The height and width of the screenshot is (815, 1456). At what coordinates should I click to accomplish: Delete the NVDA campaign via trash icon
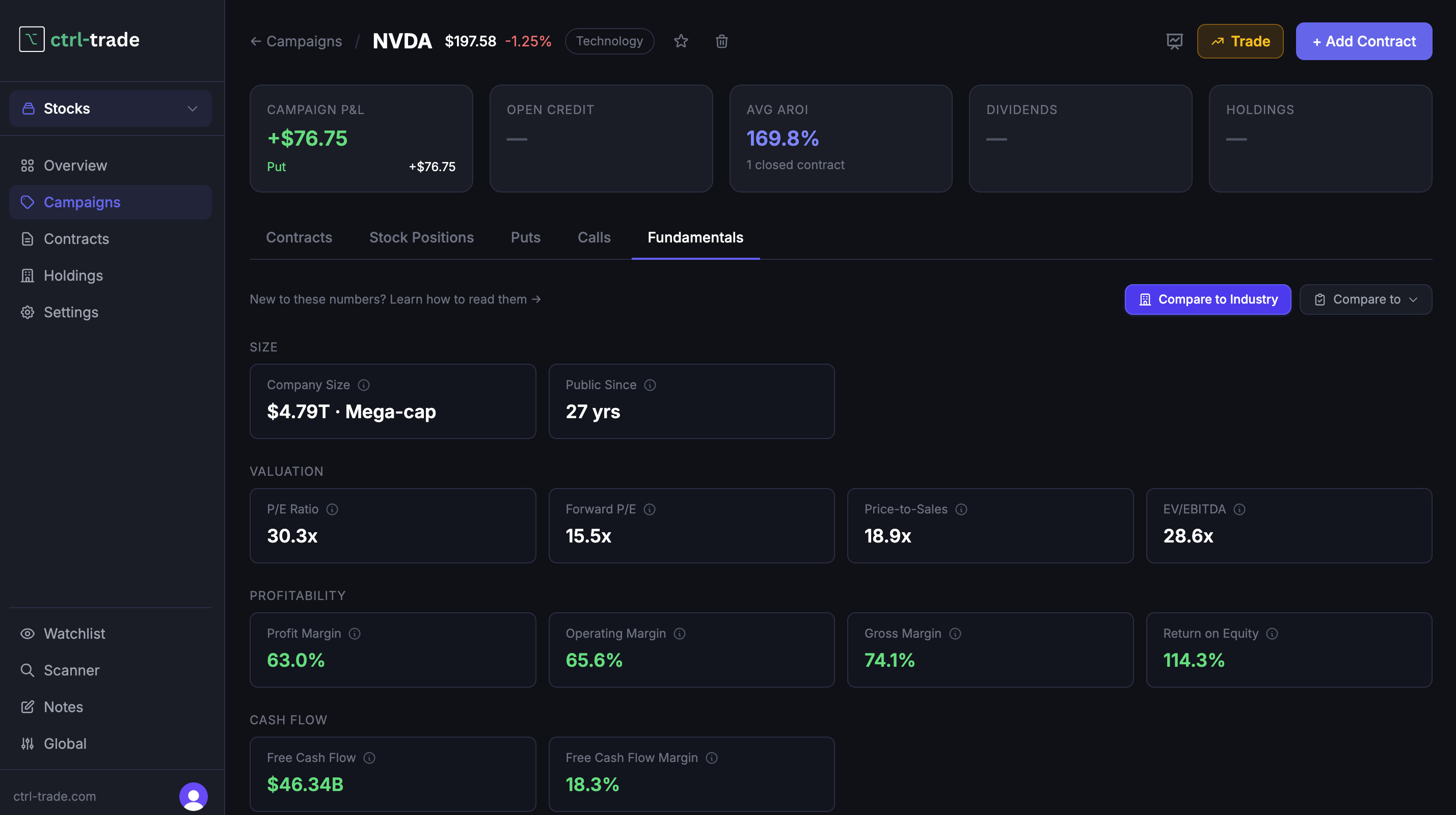(722, 41)
